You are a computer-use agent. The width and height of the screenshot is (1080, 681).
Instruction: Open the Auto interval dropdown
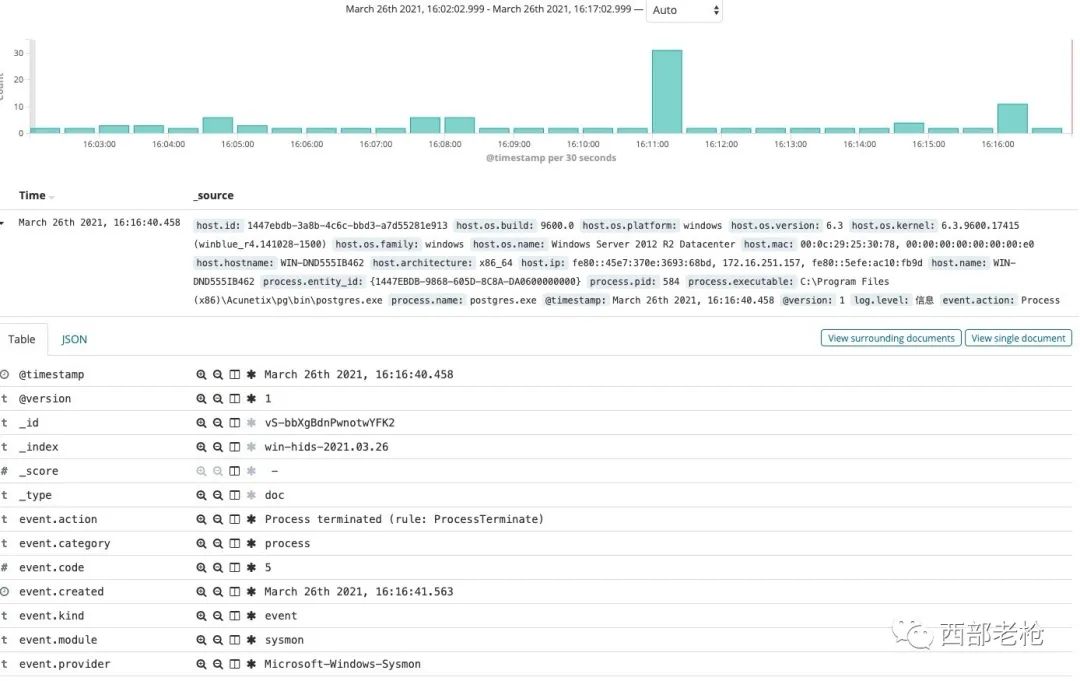(x=684, y=10)
